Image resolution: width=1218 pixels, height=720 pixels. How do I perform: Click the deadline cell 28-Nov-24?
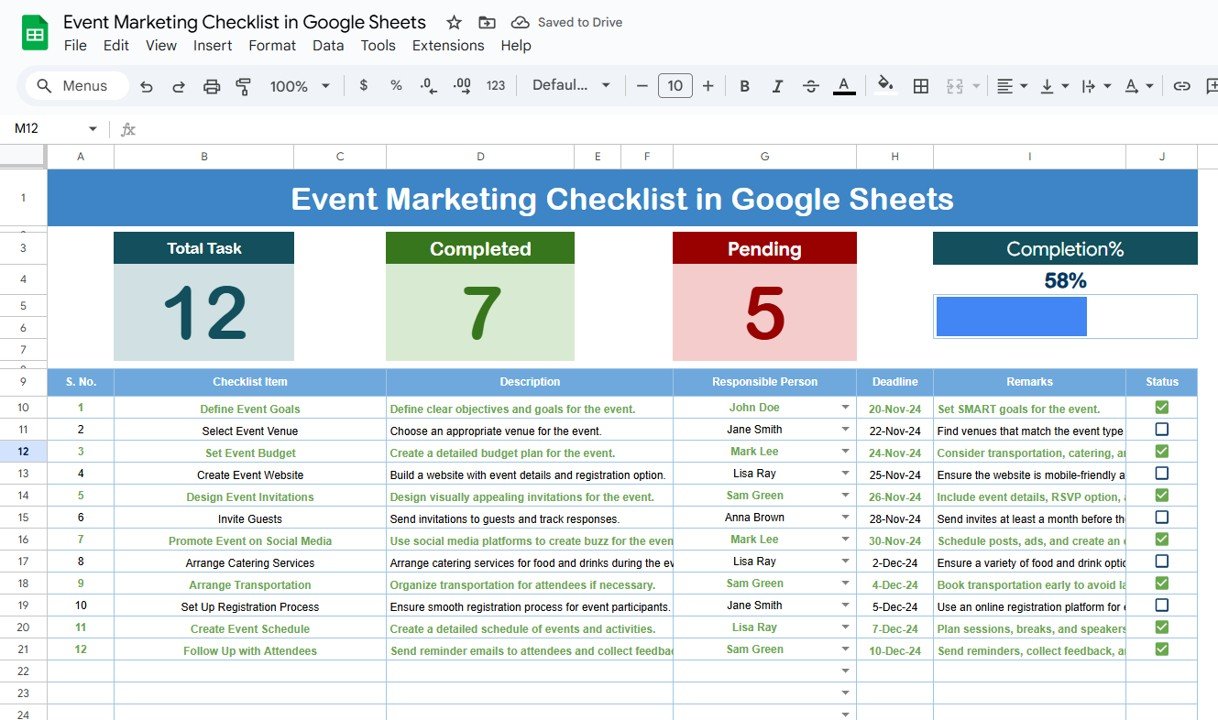point(895,518)
